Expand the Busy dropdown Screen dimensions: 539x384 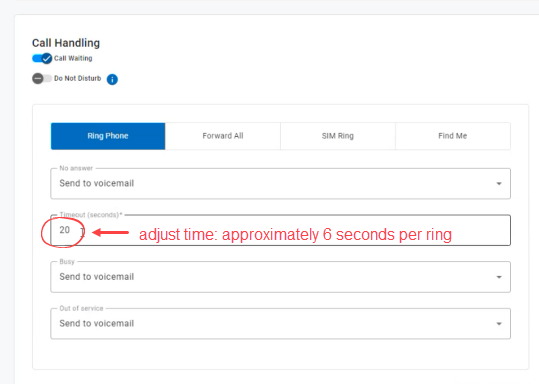pos(280,277)
